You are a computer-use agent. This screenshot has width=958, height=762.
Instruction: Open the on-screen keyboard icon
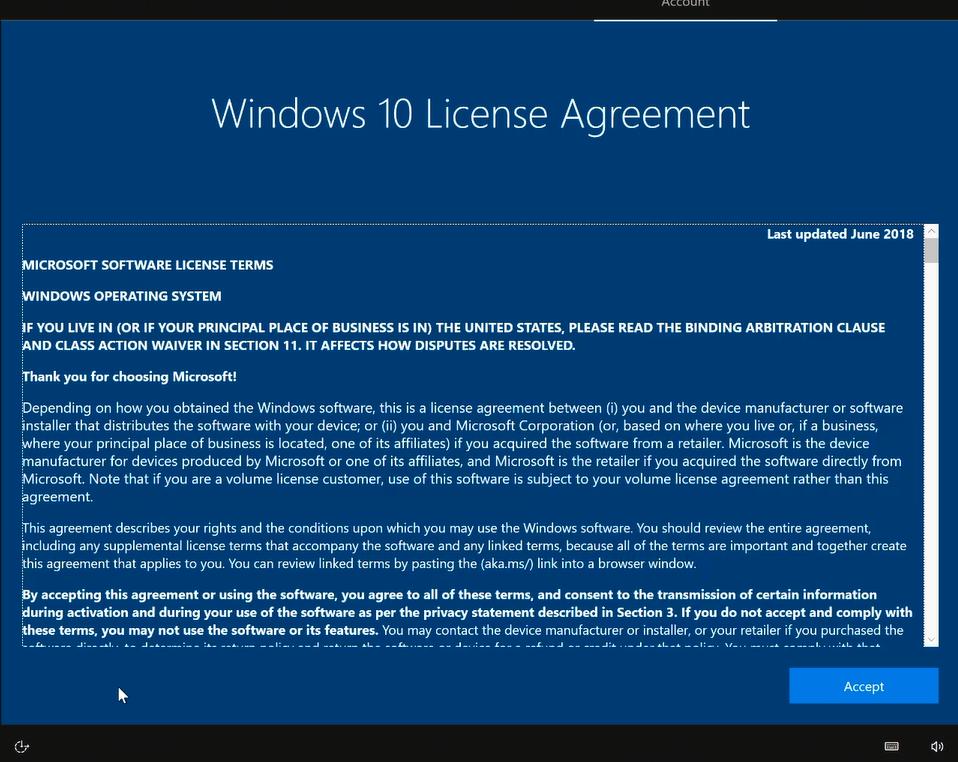pos(891,746)
